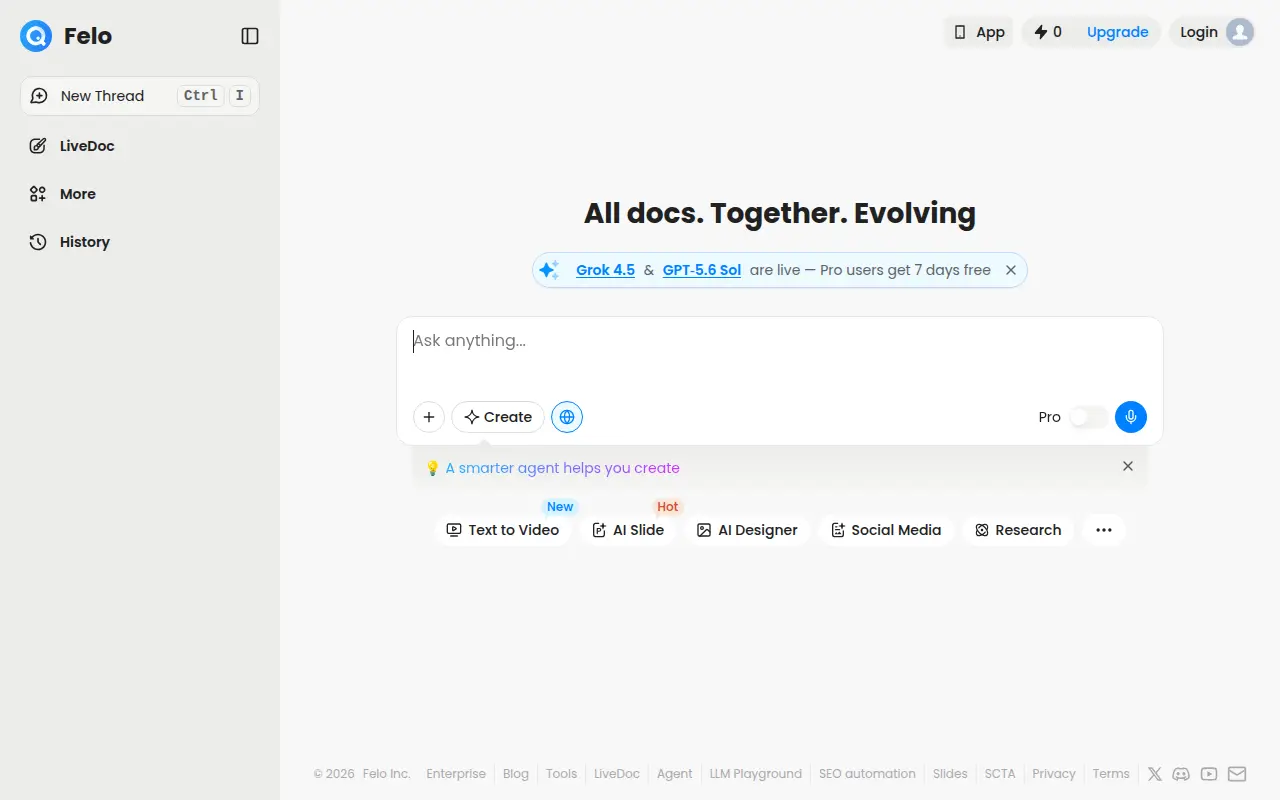The image size is (1280, 800).
Task: Open the Discord footer icon
Action: click(x=1182, y=774)
